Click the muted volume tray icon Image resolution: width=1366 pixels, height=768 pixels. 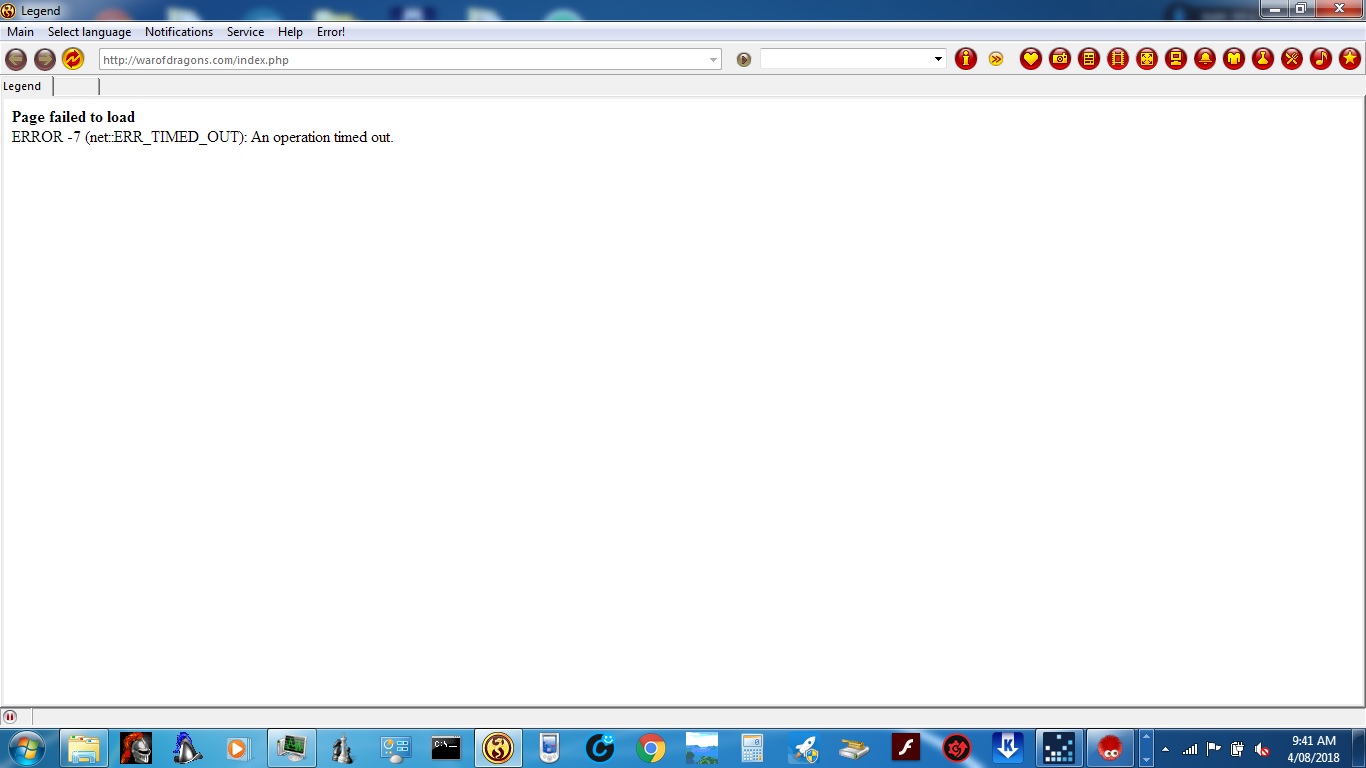[1262, 749]
